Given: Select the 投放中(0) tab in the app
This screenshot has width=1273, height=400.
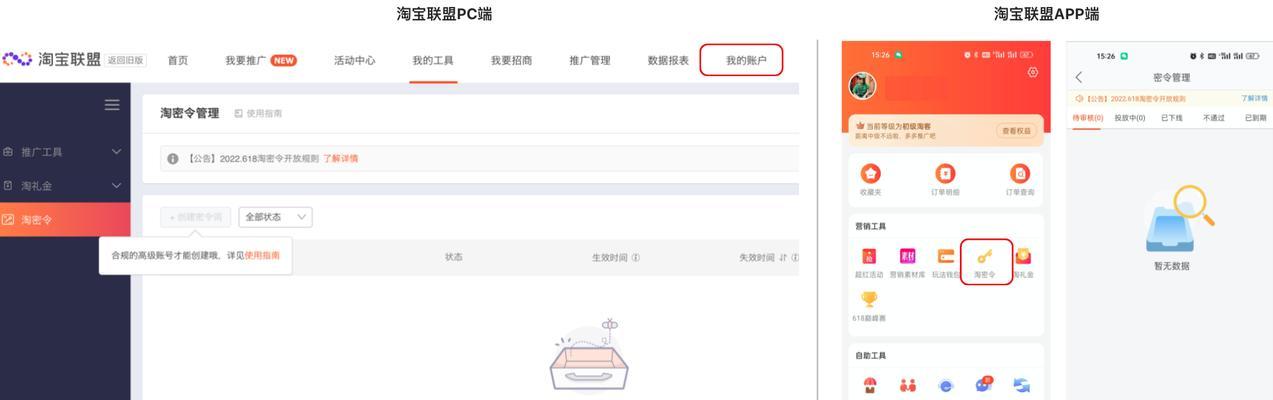Looking at the screenshot, I should (x=1129, y=118).
